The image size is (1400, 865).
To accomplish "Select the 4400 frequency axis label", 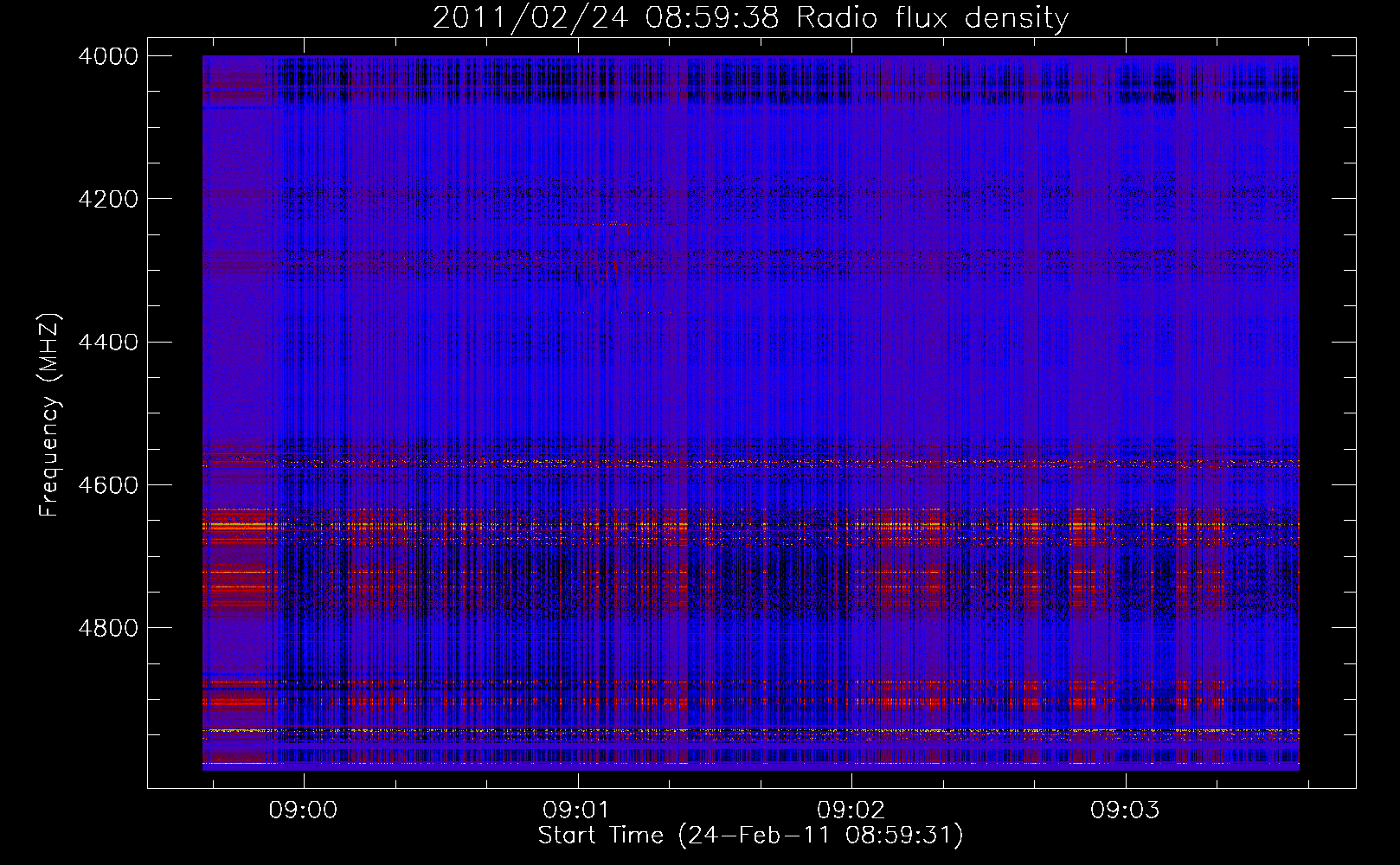I will click(x=108, y=342).
